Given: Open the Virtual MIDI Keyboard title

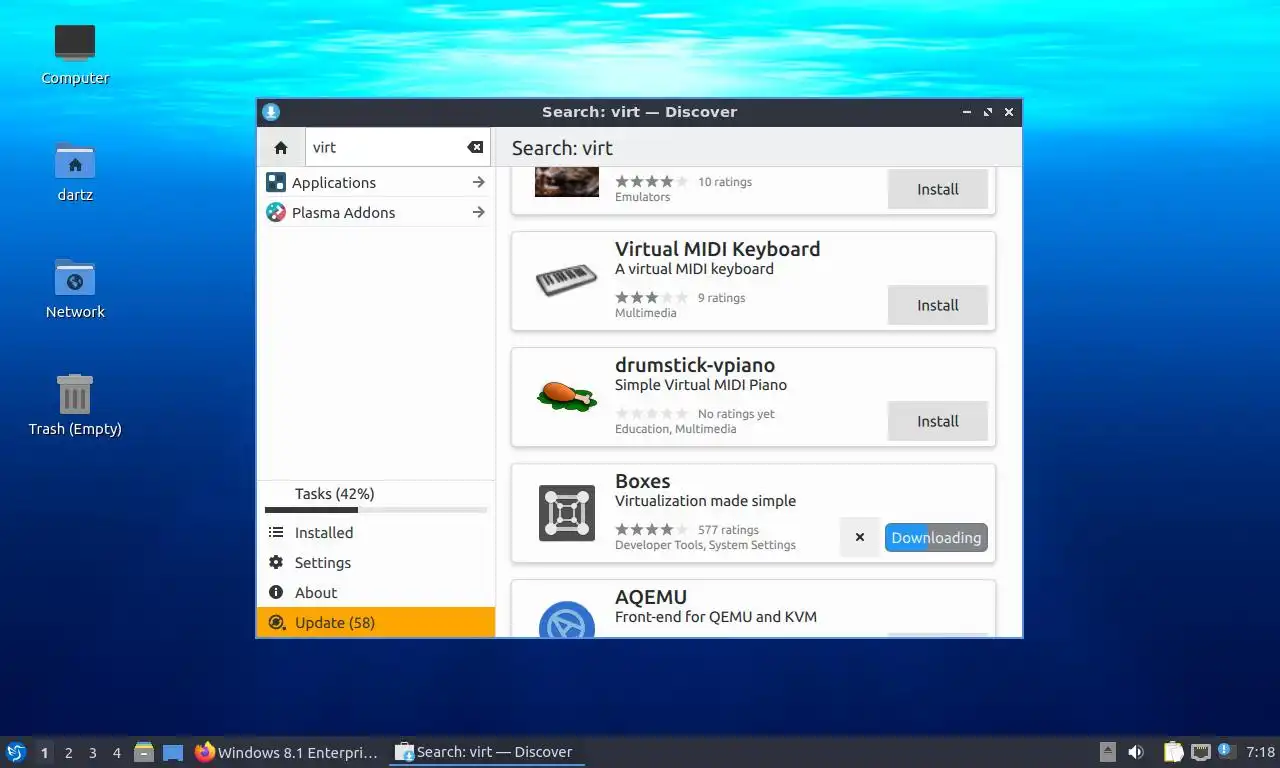Looking at the screenshot, I should click(717, 249).
